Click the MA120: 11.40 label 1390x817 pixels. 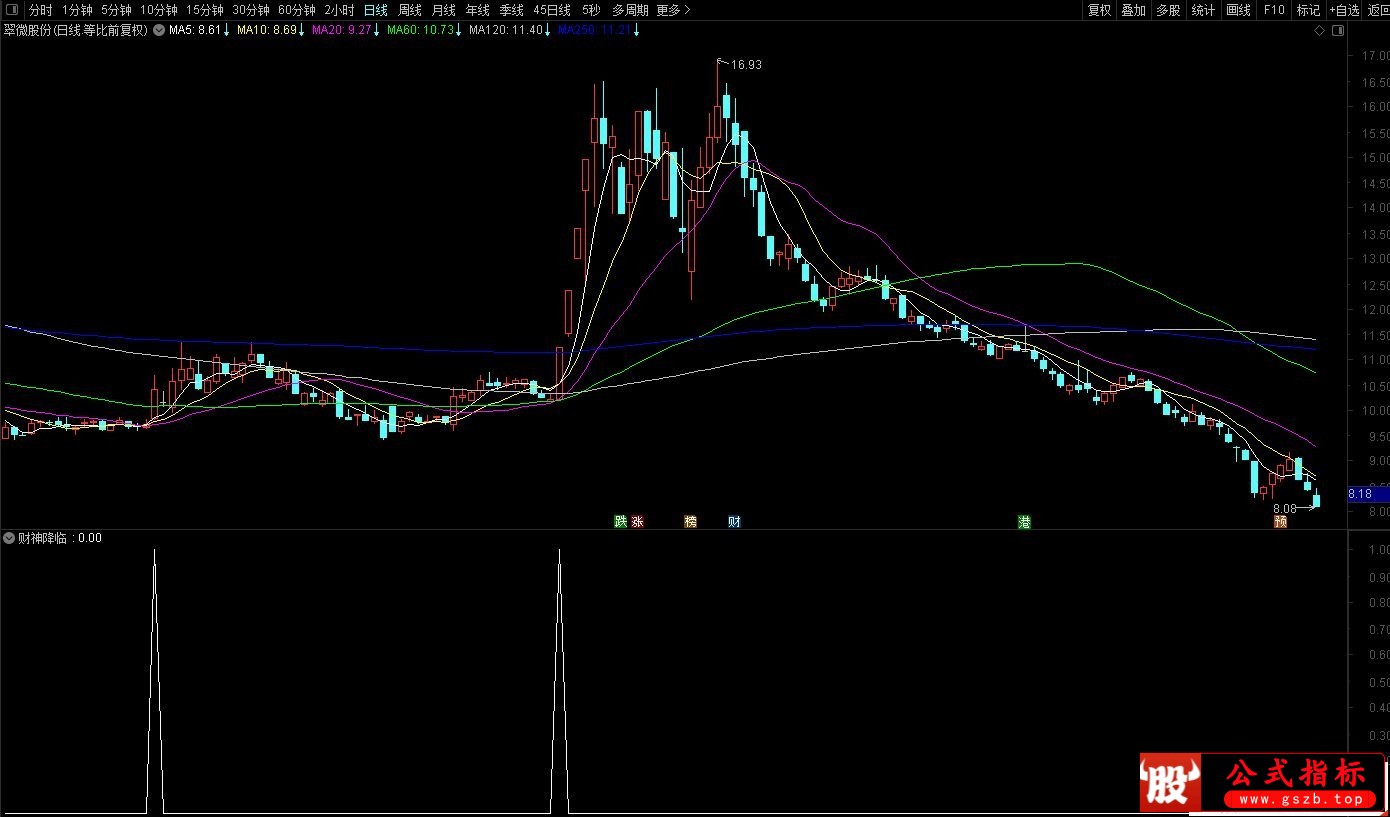pos(506,30)
